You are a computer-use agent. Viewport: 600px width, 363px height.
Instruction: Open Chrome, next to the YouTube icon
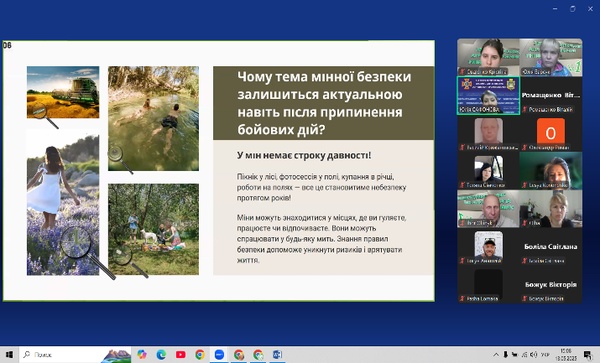(x=200, y=355)
